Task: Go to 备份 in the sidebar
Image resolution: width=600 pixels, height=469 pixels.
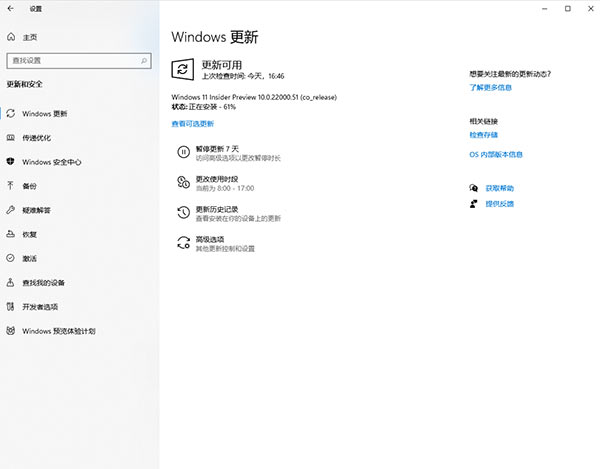Action: click(x=29, y=186)
